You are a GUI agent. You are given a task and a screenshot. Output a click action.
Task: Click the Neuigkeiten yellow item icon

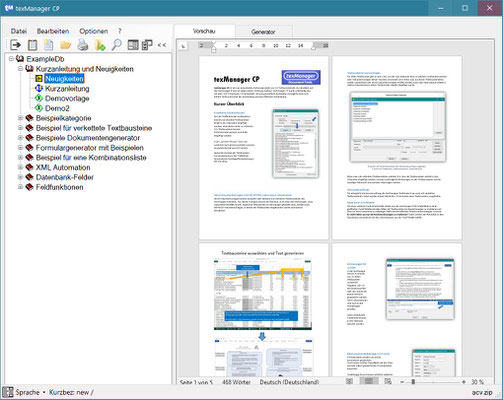(39, 79)
